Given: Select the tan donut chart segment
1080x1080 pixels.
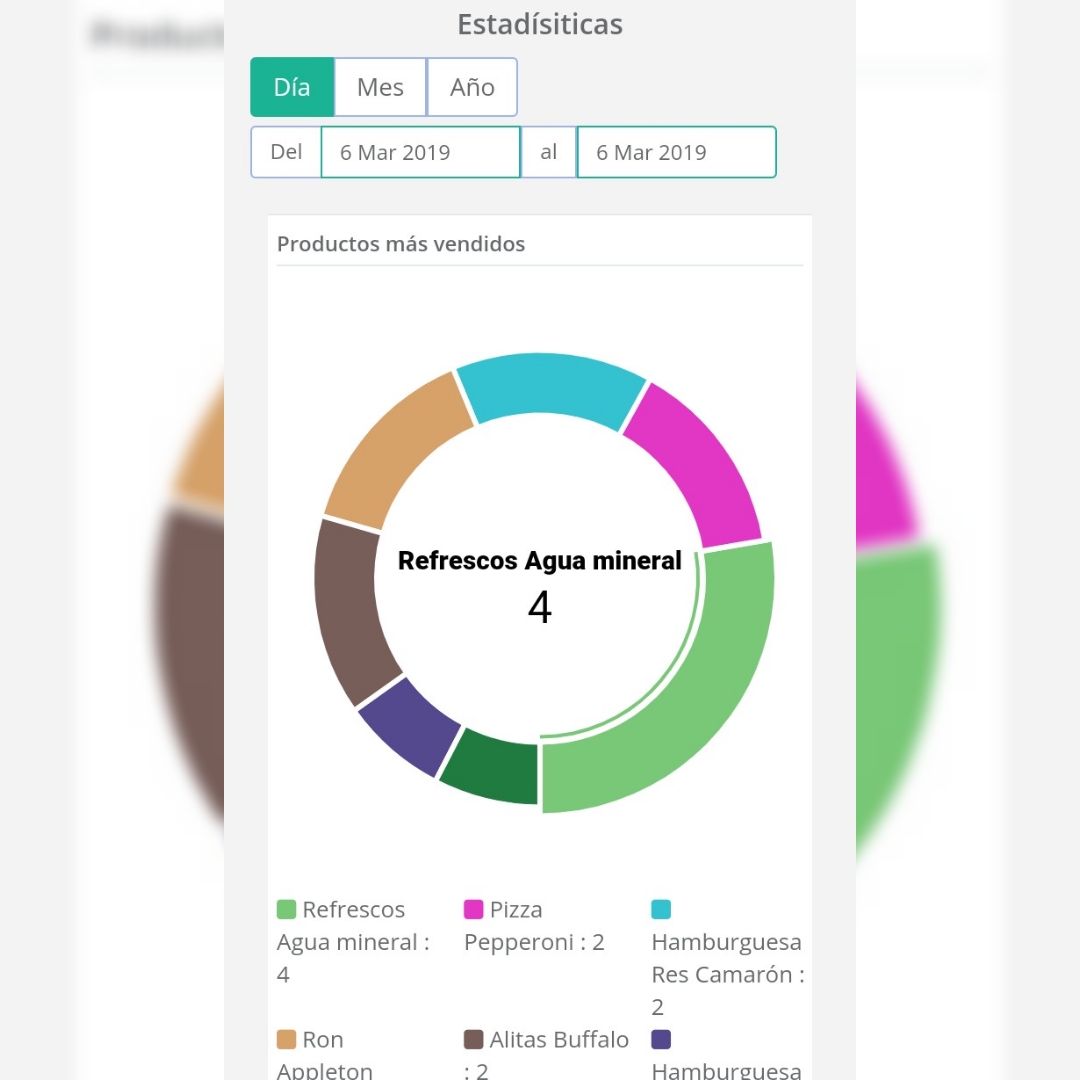Looking at the screenshot, I should [x=396, y=448].
